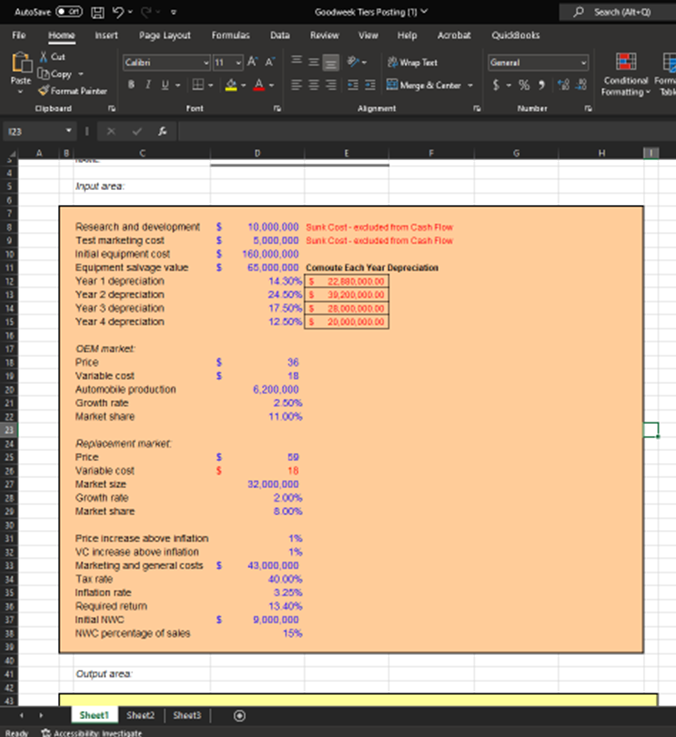Click the Search box

click(618, 12)
